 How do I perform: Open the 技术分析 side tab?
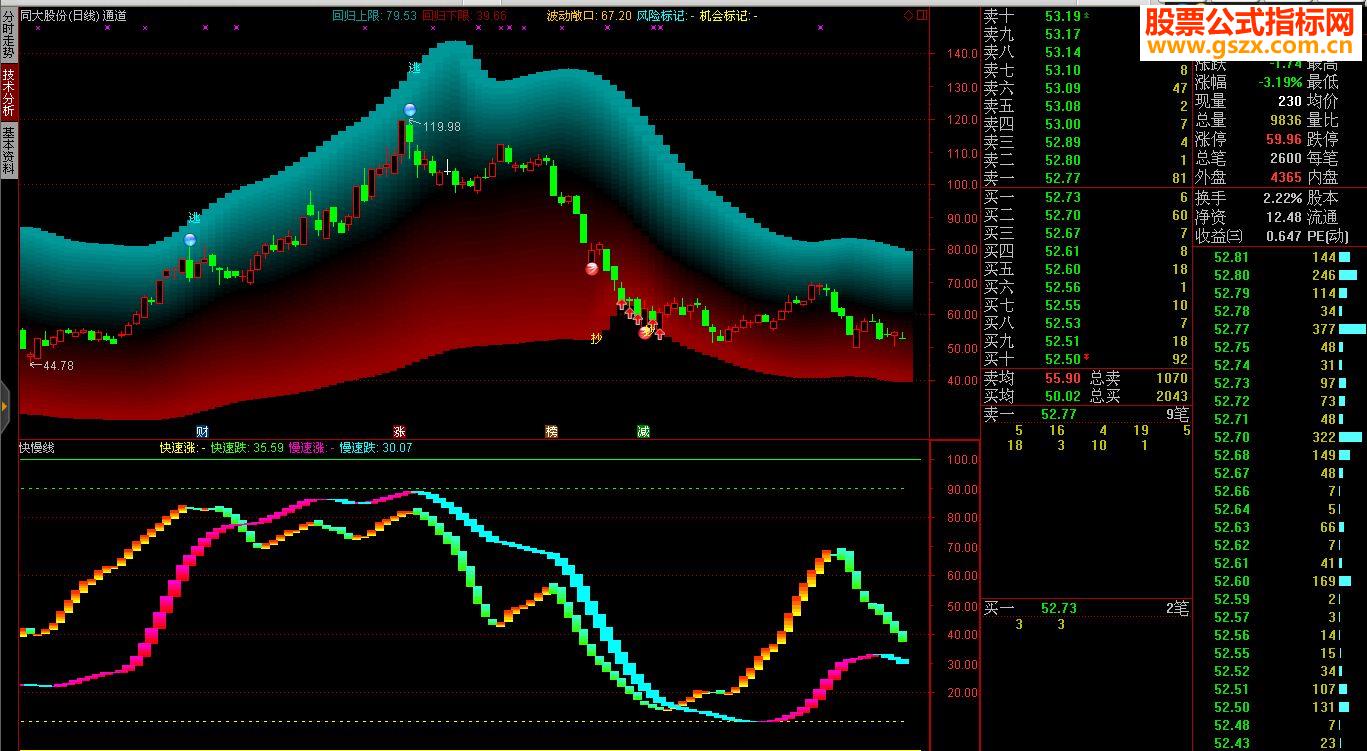[8, 93]
